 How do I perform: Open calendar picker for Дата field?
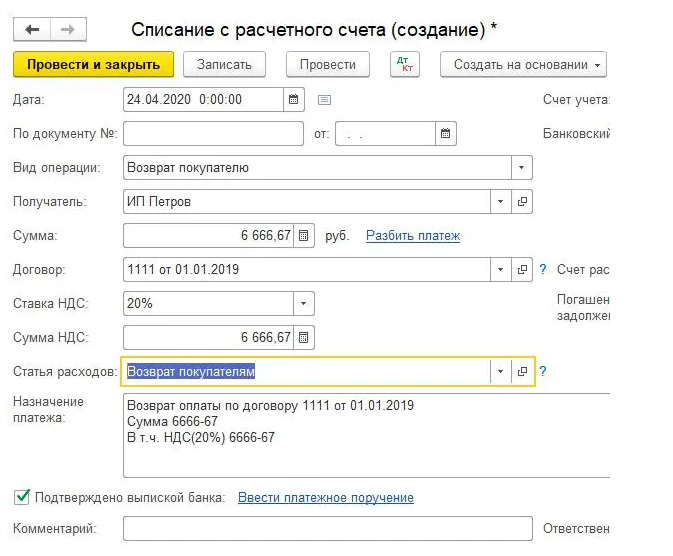click(294, 100)
